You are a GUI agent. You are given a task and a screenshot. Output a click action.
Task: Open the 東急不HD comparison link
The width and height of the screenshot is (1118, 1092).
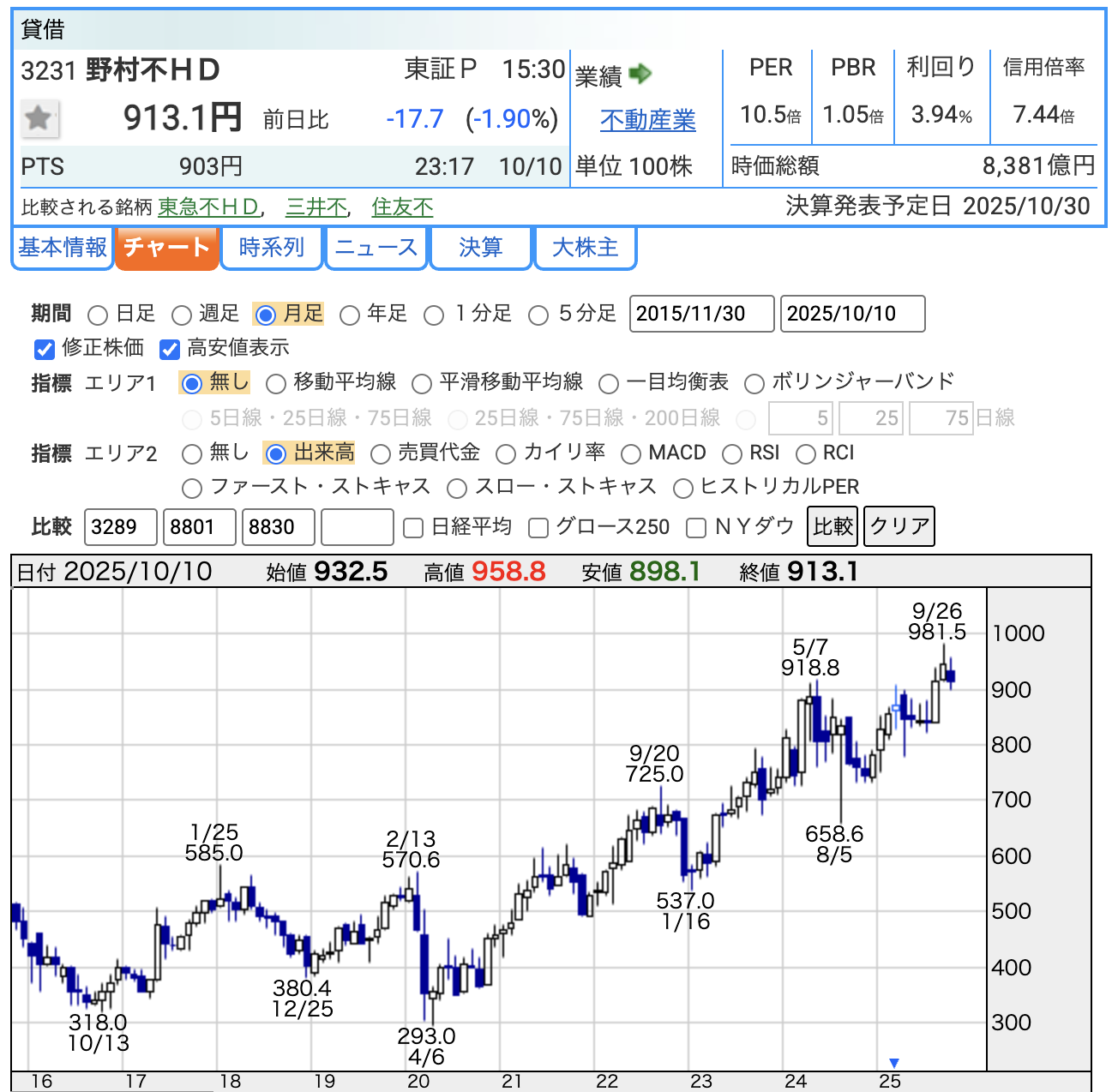coord(208,207)
